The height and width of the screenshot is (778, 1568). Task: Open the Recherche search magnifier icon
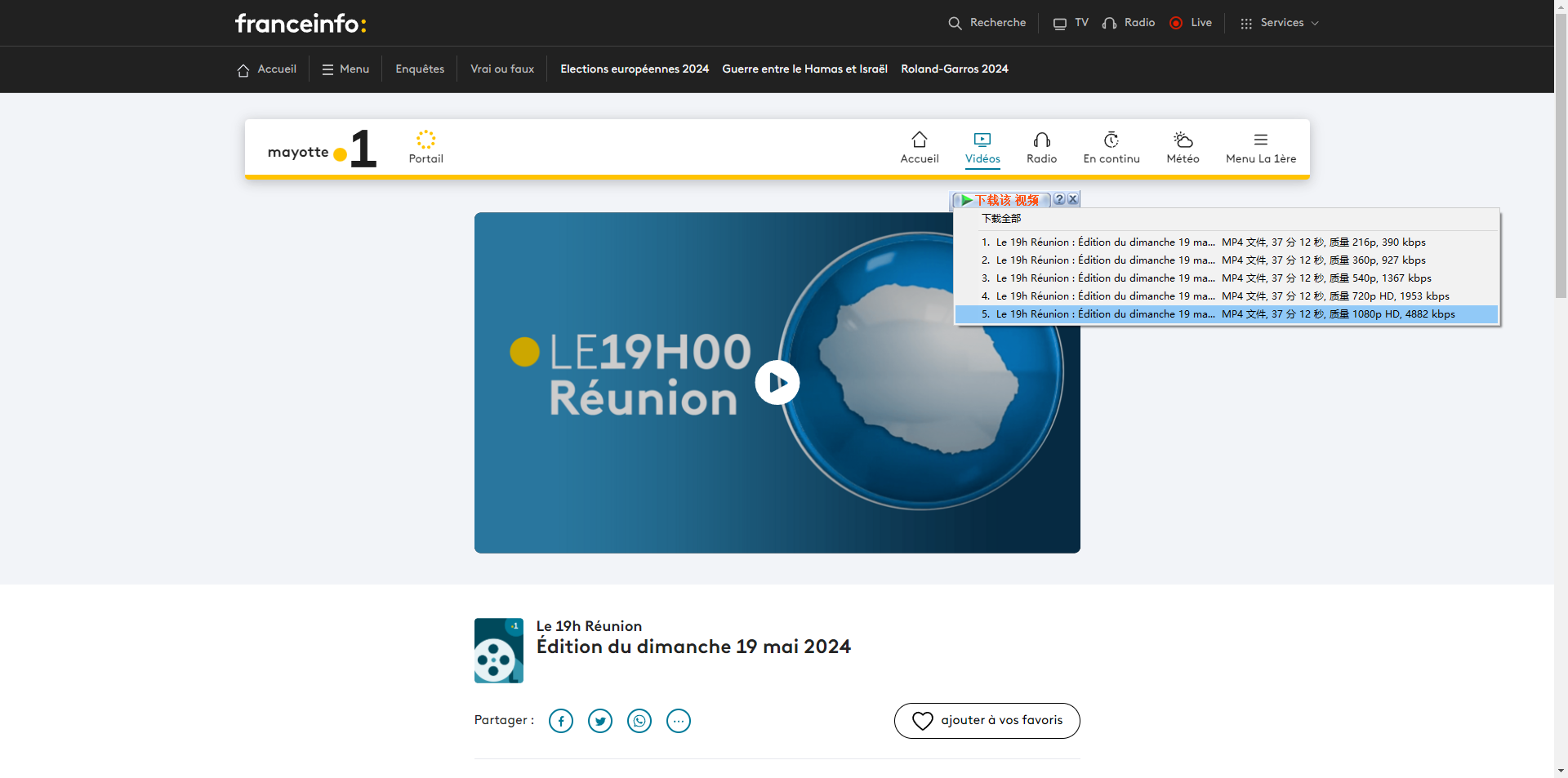pyautogui.click(x=955, y=23)
